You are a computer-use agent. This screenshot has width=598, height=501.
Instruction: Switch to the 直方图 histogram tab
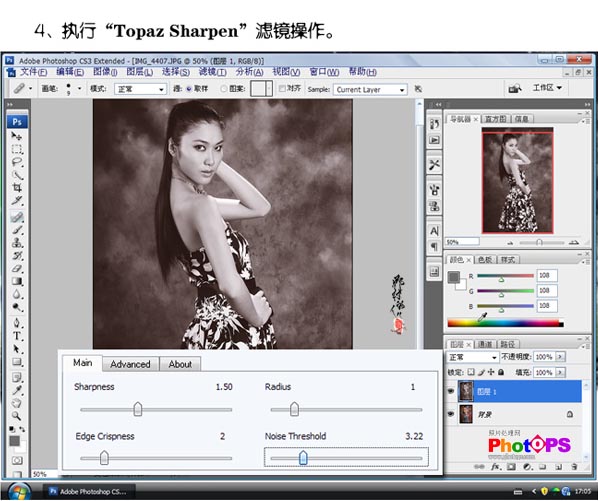[495, 119]
